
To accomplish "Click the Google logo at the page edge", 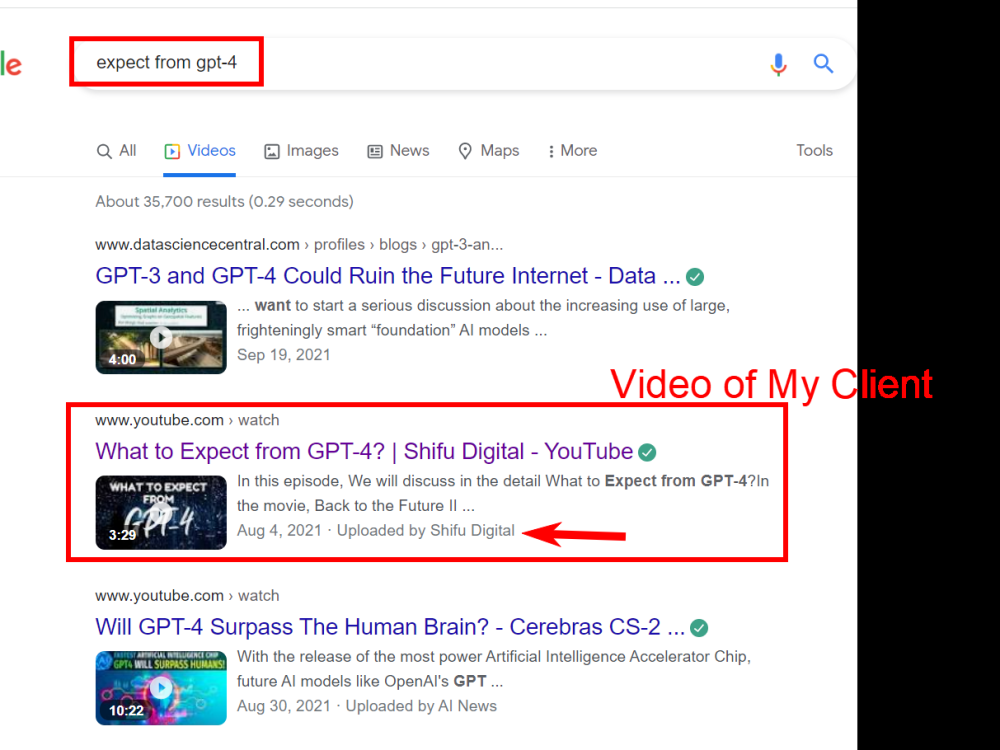I will pyautogui.click(x=11, y=64).
